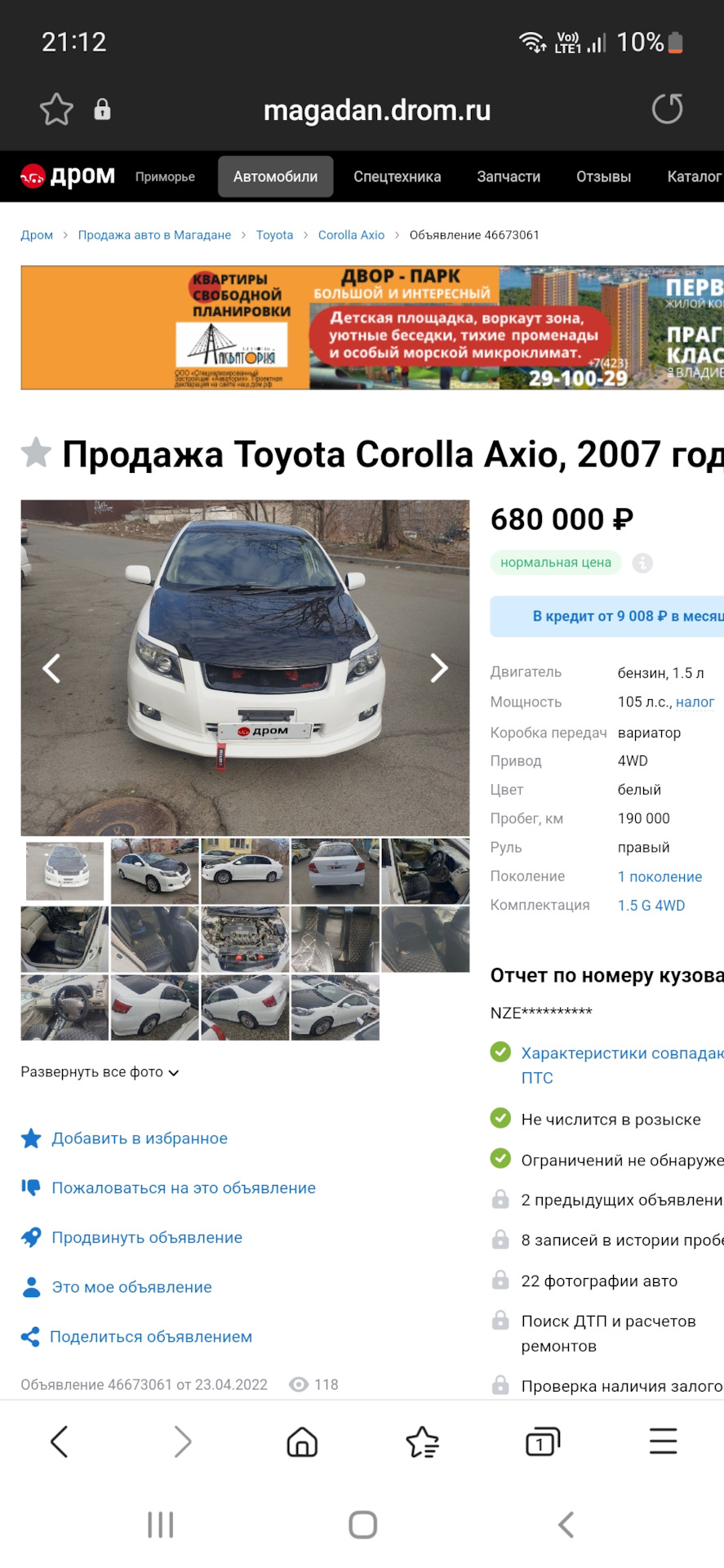Expand all photos via Развернуть все фото
The image size is (724, 1568).
pos(100,1072)
